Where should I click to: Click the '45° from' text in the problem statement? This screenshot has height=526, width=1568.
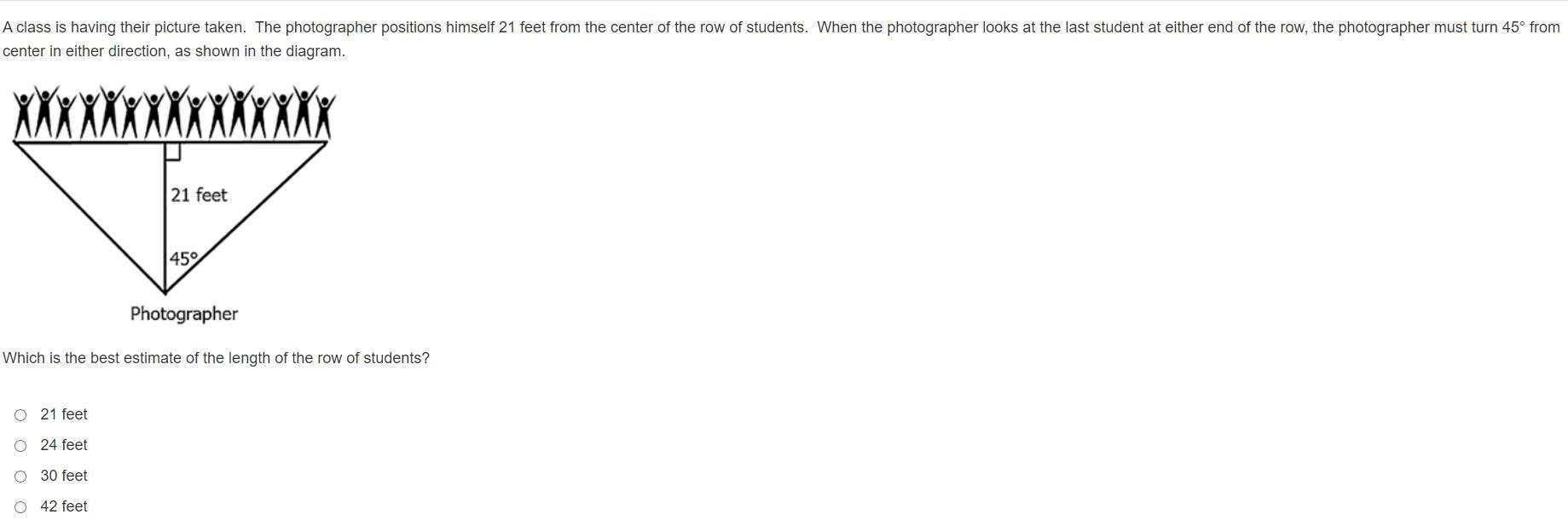pyautogui.click(x=1530, y=27)
